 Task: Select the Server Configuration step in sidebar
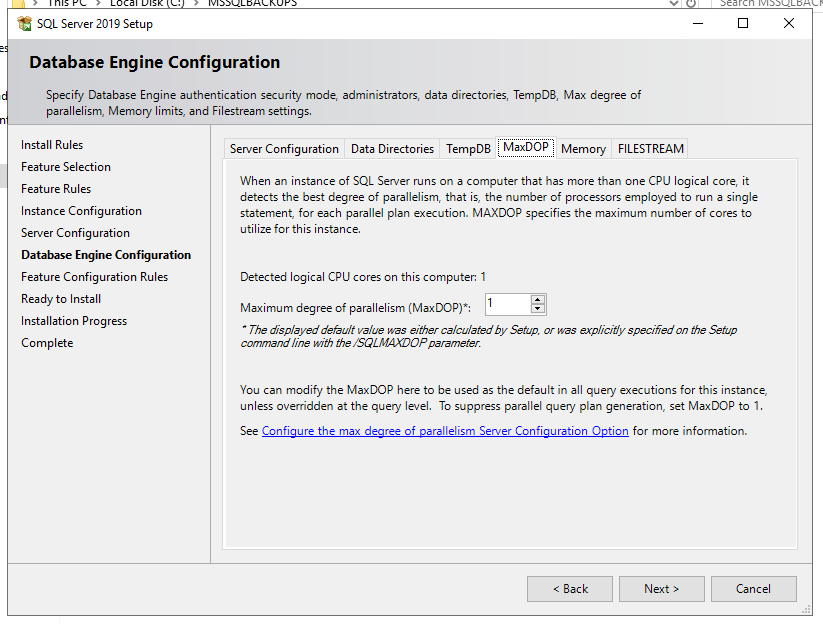pos(76,233)
